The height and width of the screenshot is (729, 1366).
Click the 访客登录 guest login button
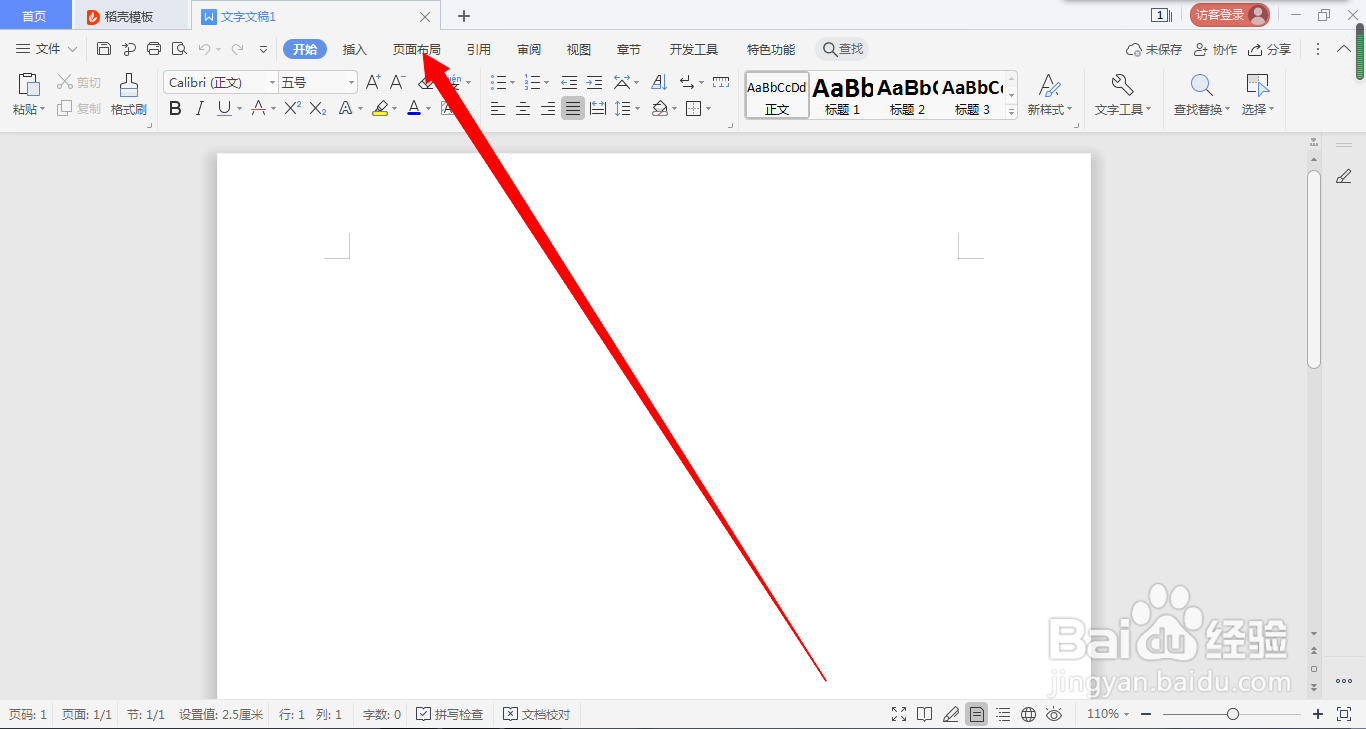(x=1229, y=15)
